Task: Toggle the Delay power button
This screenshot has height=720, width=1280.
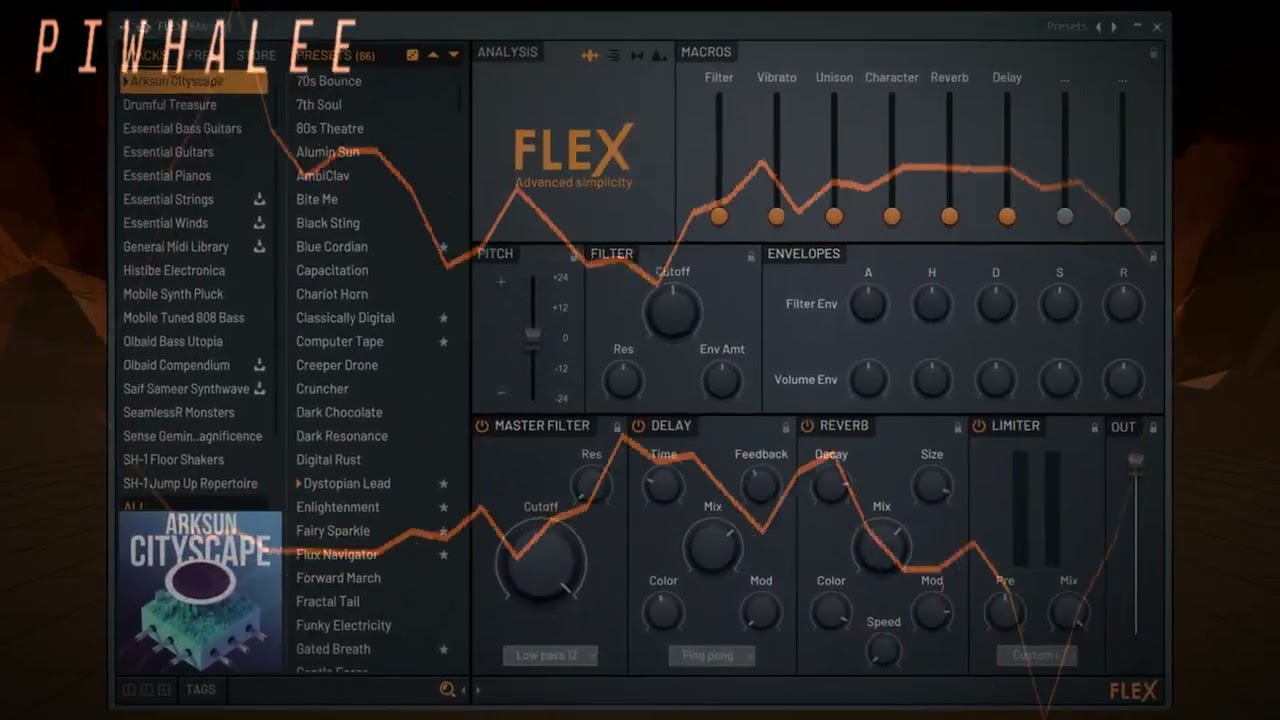Action: pyautogui.click(x=638, y=426)
